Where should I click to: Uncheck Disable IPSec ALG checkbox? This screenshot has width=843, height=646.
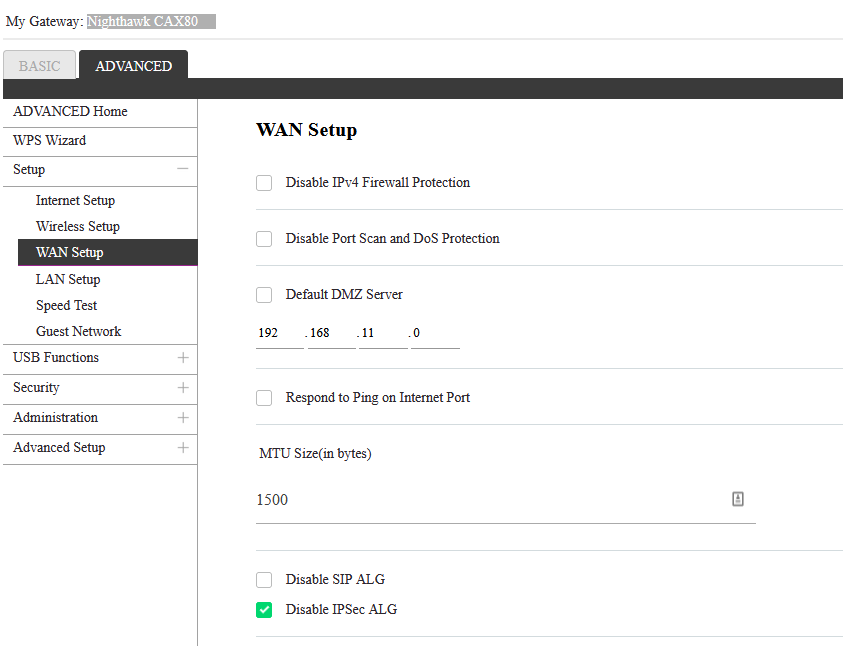[264, 610]
